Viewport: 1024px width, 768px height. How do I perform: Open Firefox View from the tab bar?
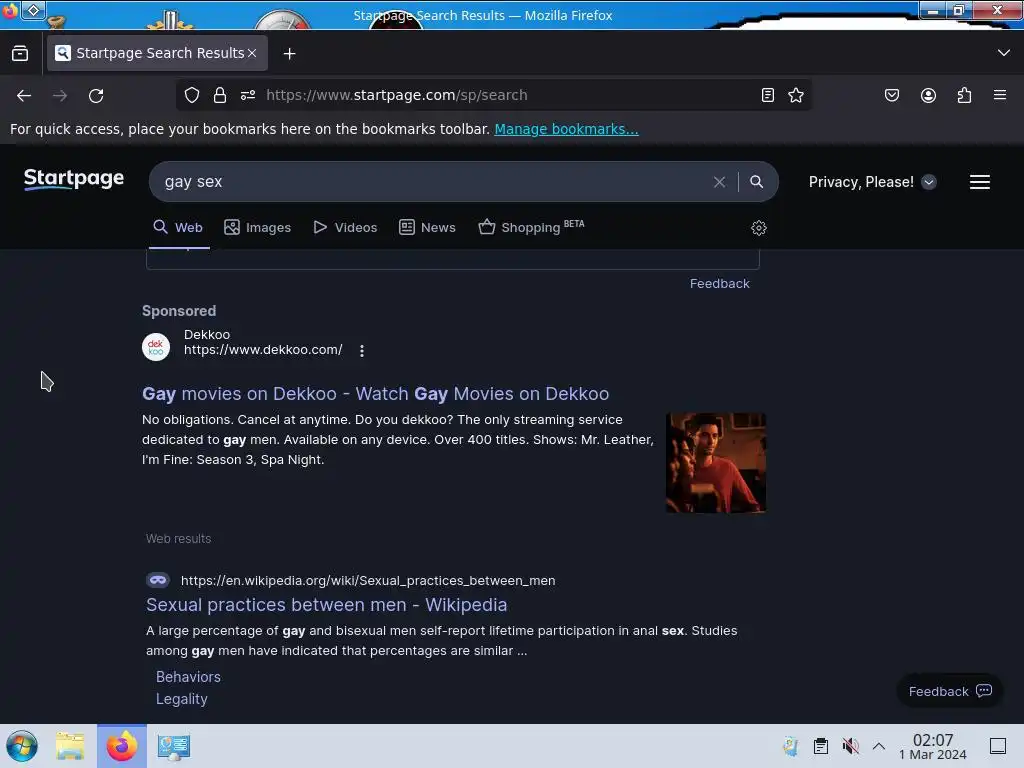pos(20,53)
